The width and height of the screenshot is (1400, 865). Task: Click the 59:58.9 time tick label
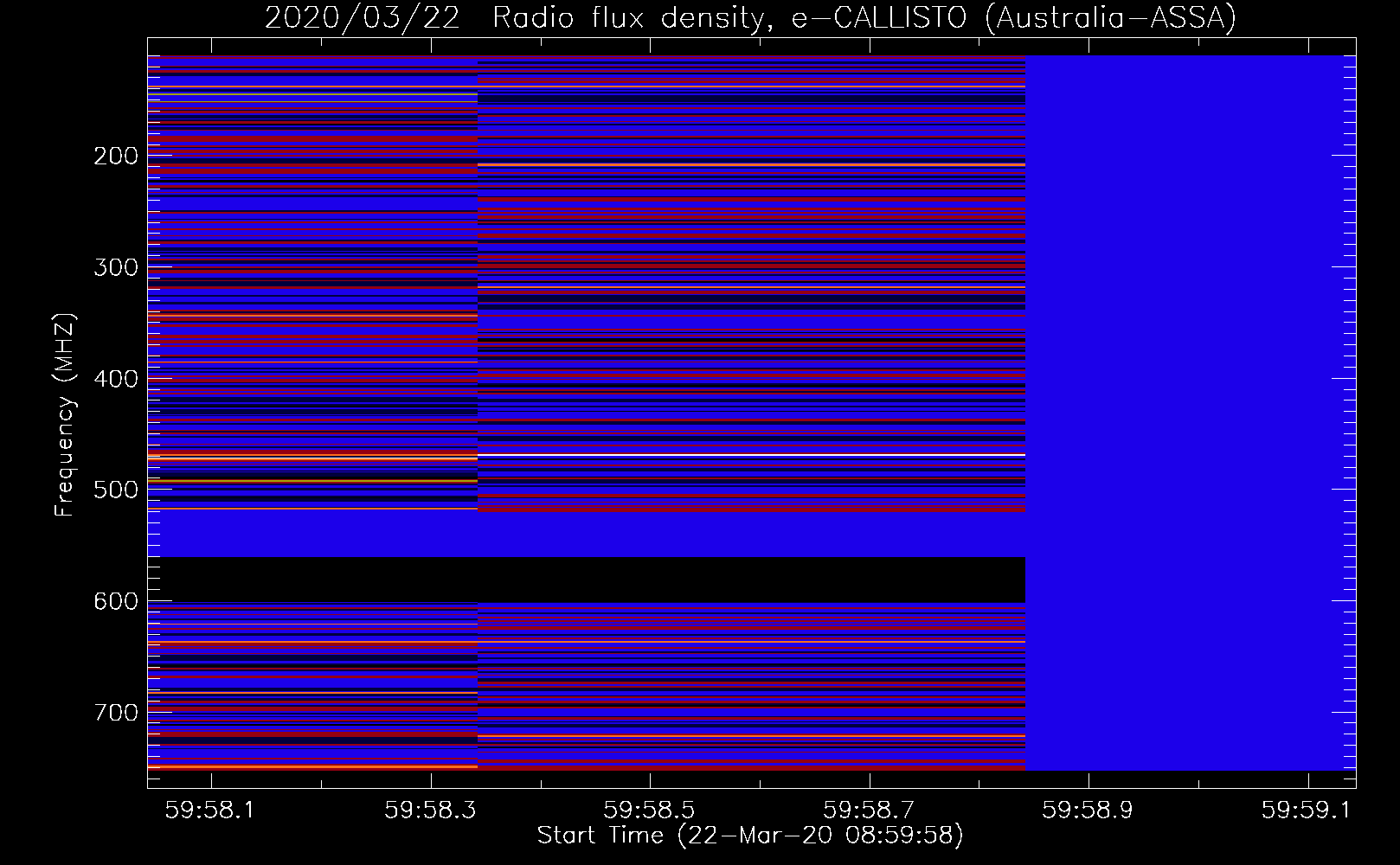1088,811
